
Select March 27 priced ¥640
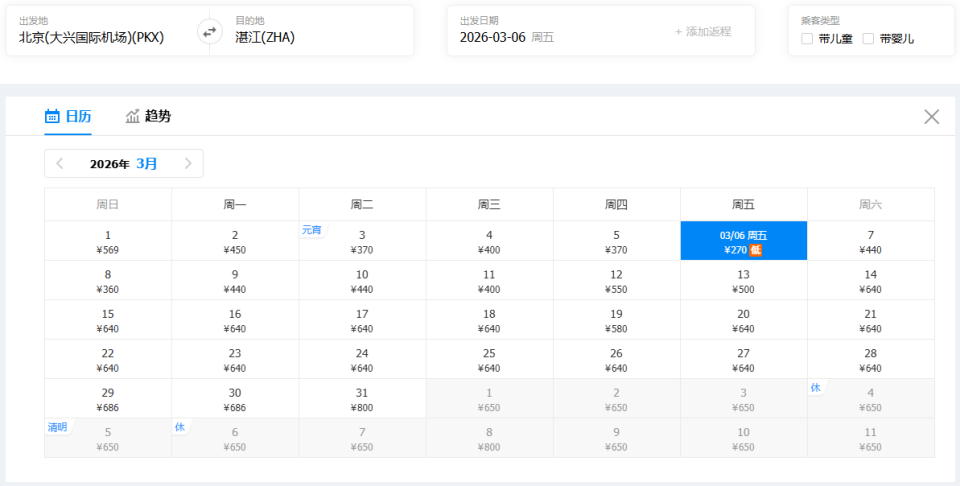[x=744, y=359]
